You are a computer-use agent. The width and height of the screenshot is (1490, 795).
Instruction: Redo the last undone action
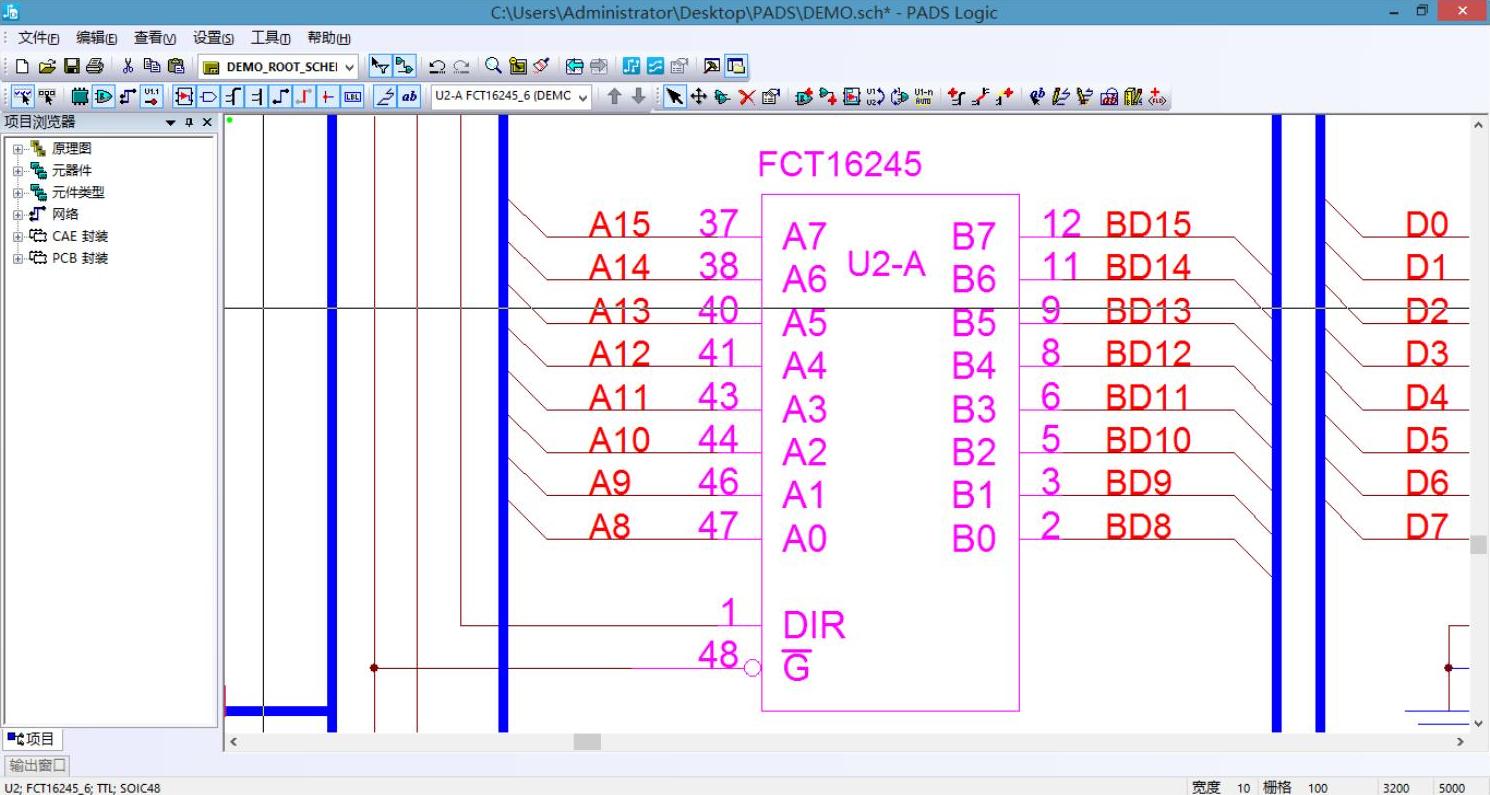click(x=461, y=66)
